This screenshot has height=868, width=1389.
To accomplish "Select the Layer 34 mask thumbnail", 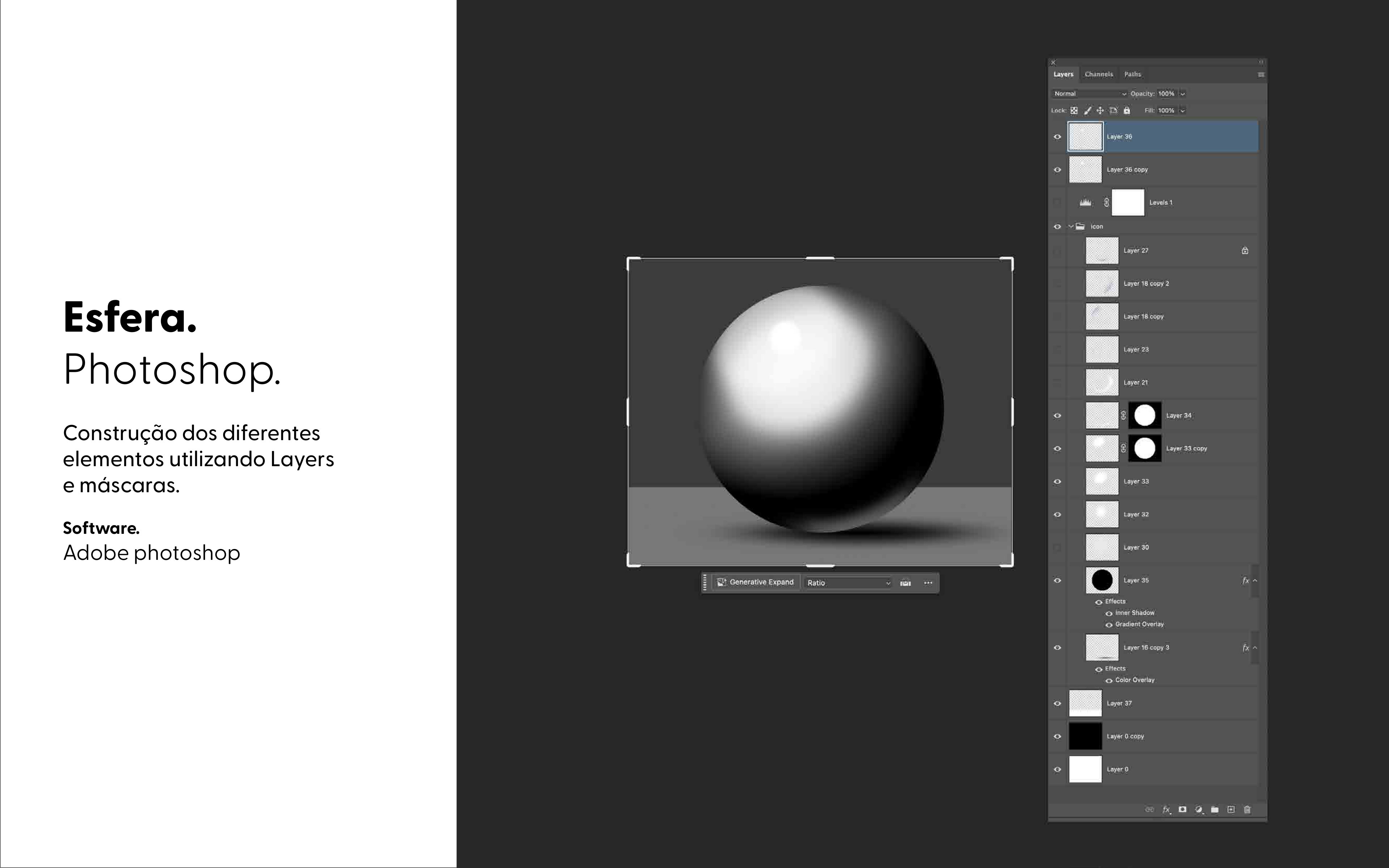I will [x=1144, y=416].
